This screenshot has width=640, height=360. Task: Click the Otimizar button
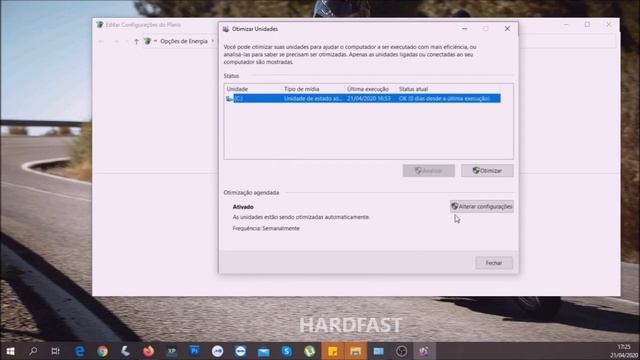point(487,171)
